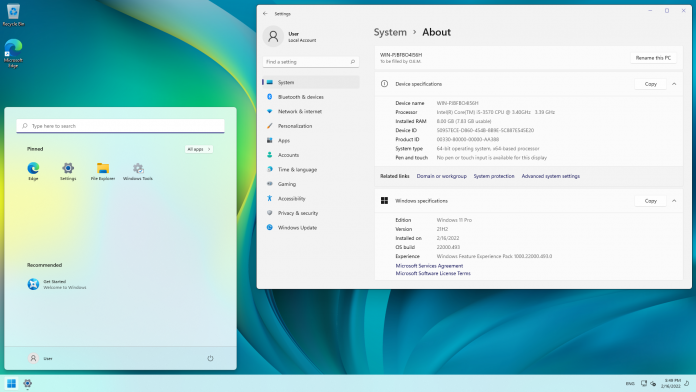Select System in Settings sidebar
696x392 pixels.
(310, 82)
